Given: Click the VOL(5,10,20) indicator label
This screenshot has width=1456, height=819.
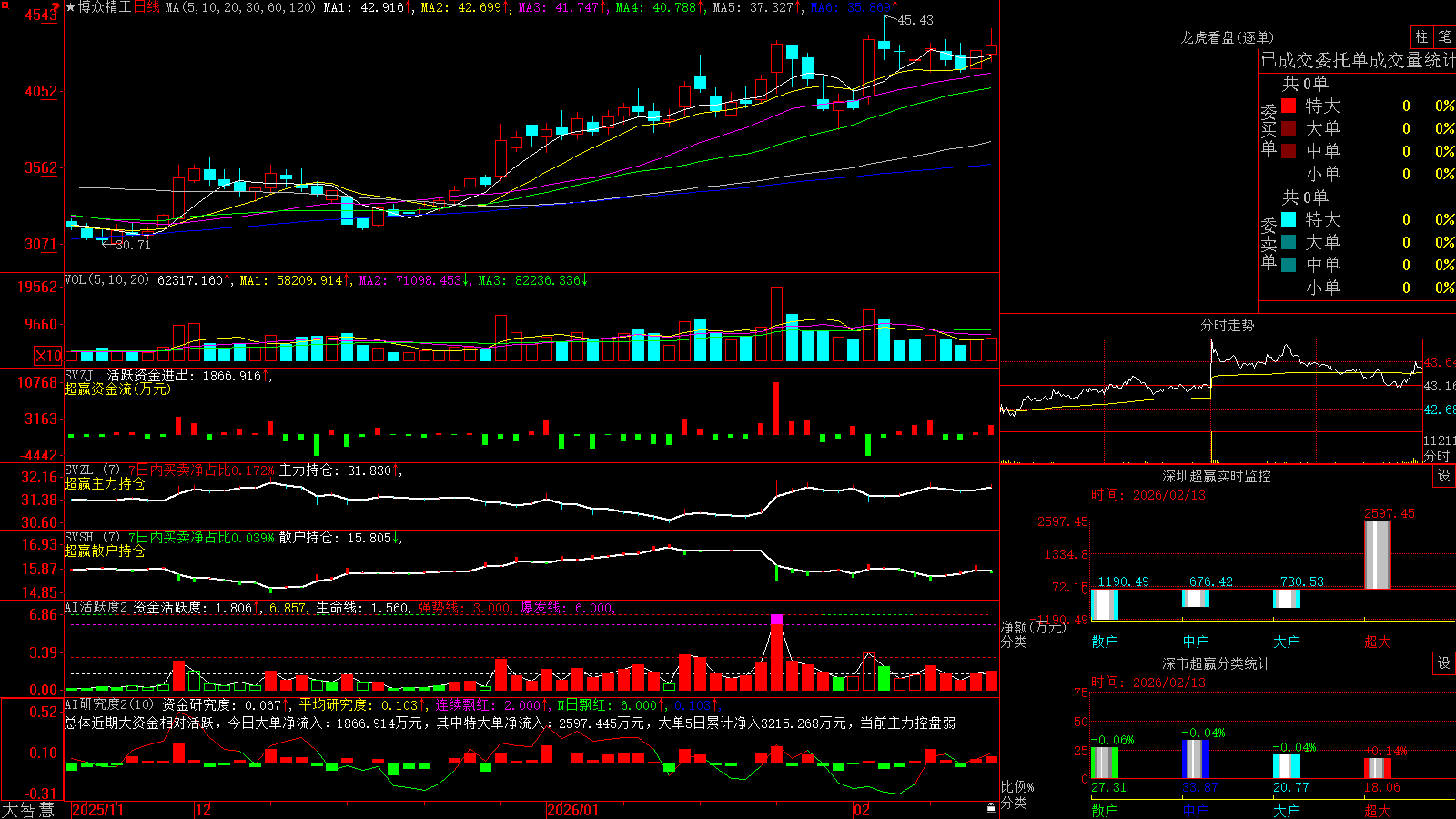Looking at the screenshot, I should pyautogui.click(x=106, y=280).
